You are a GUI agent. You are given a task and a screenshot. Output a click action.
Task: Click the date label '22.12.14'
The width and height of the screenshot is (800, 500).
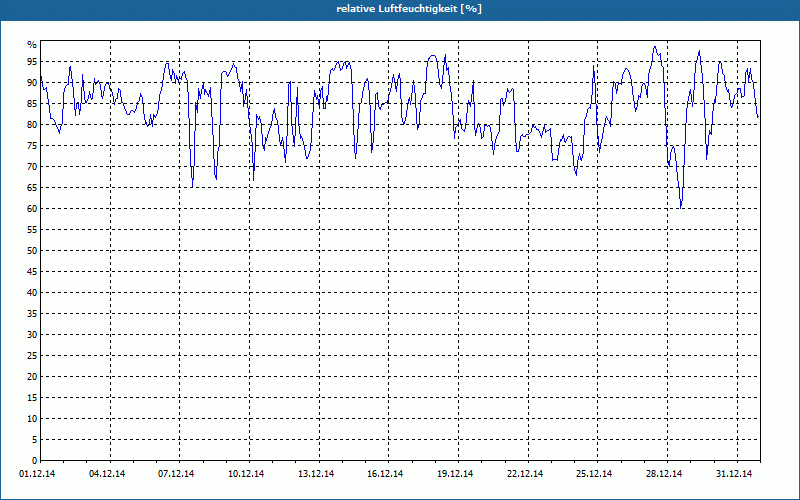pyautogui.click(x=525, y=474)
